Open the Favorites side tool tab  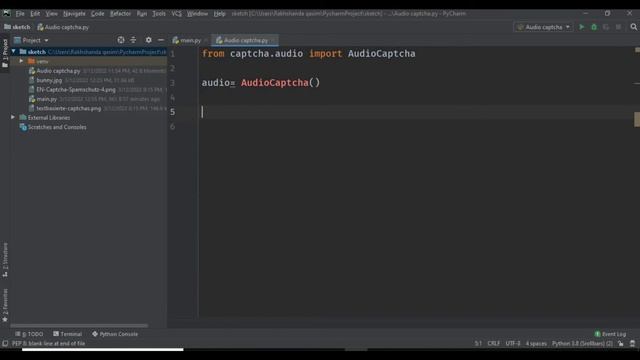[x=5, y=305]
